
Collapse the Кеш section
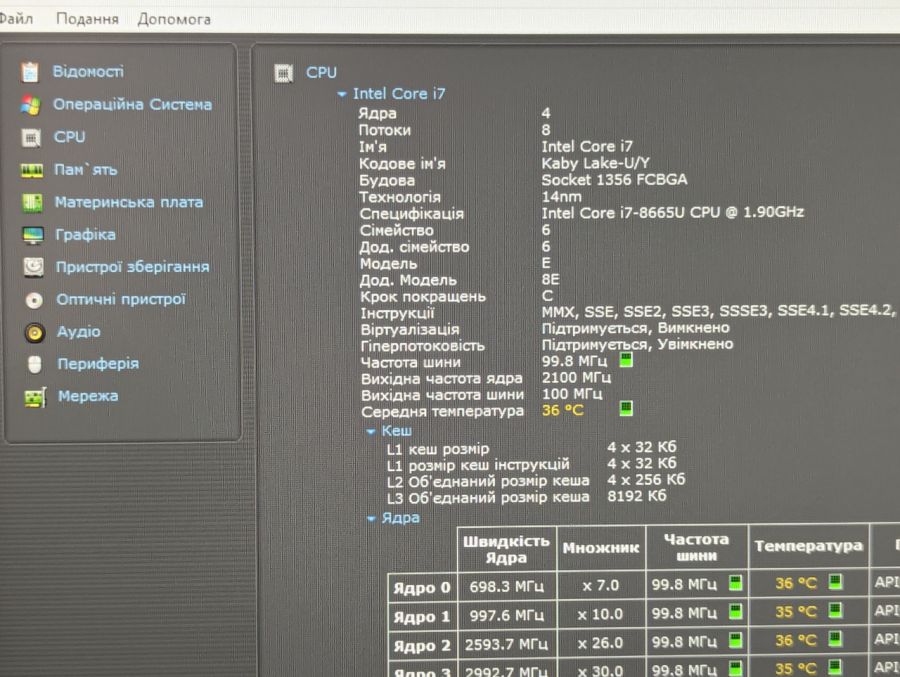(371, 431)
